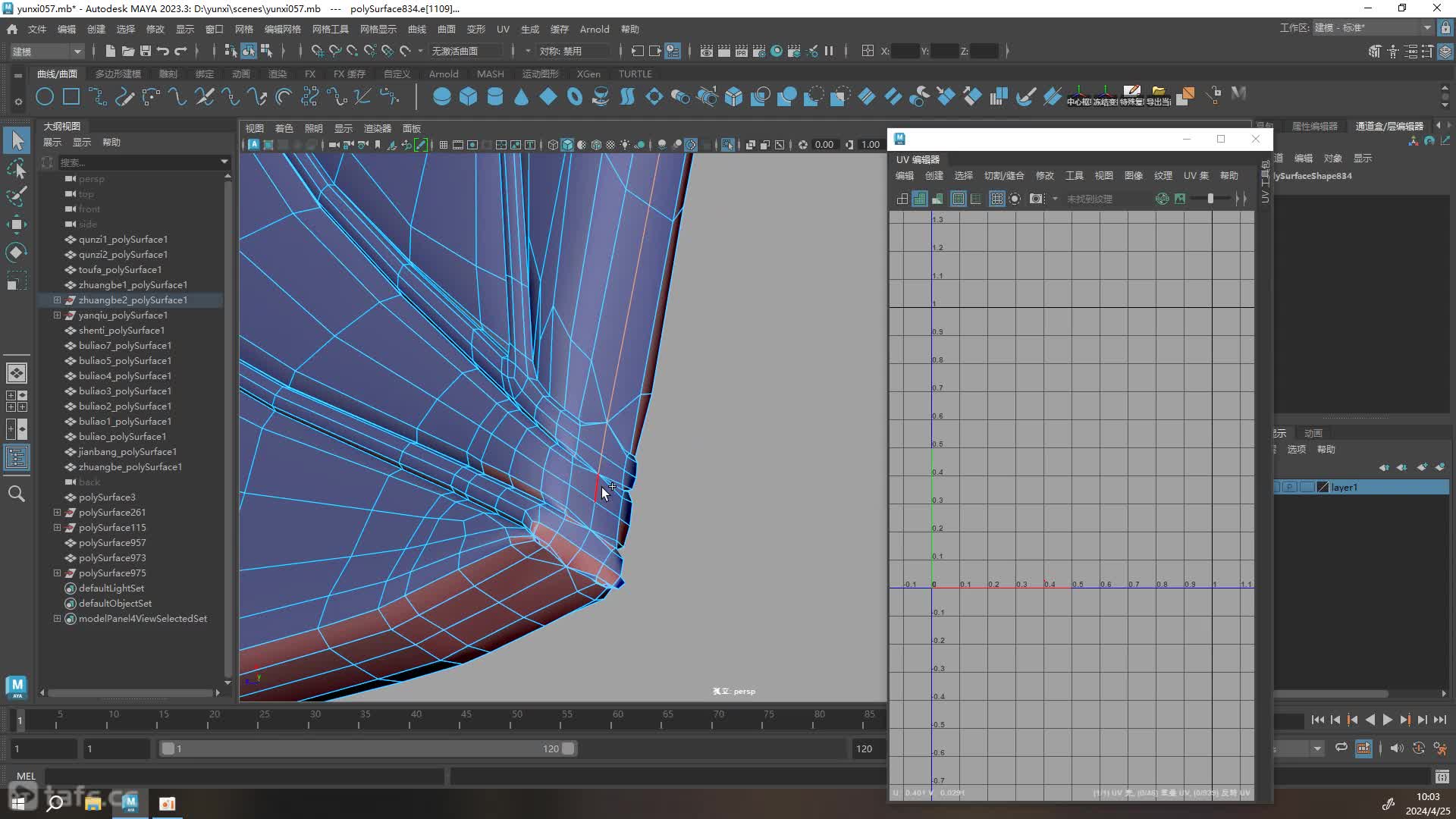Create a NURBS cone from the shelf
Image resolution: width=1456 pixels, height=819 pixels.
pos(521,96)
